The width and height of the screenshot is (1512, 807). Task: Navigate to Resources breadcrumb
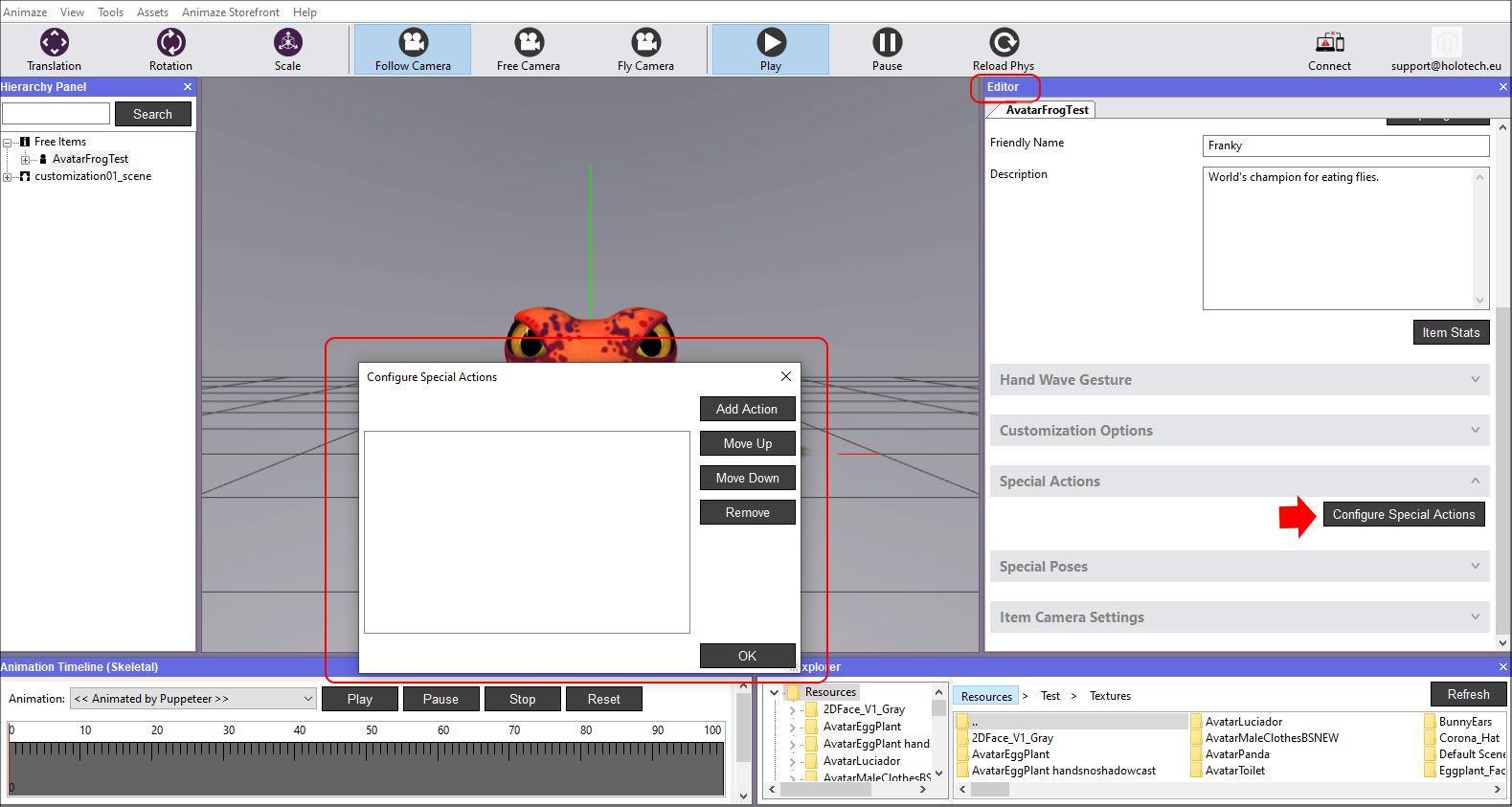pyautogui.click(x=985, y=696)
